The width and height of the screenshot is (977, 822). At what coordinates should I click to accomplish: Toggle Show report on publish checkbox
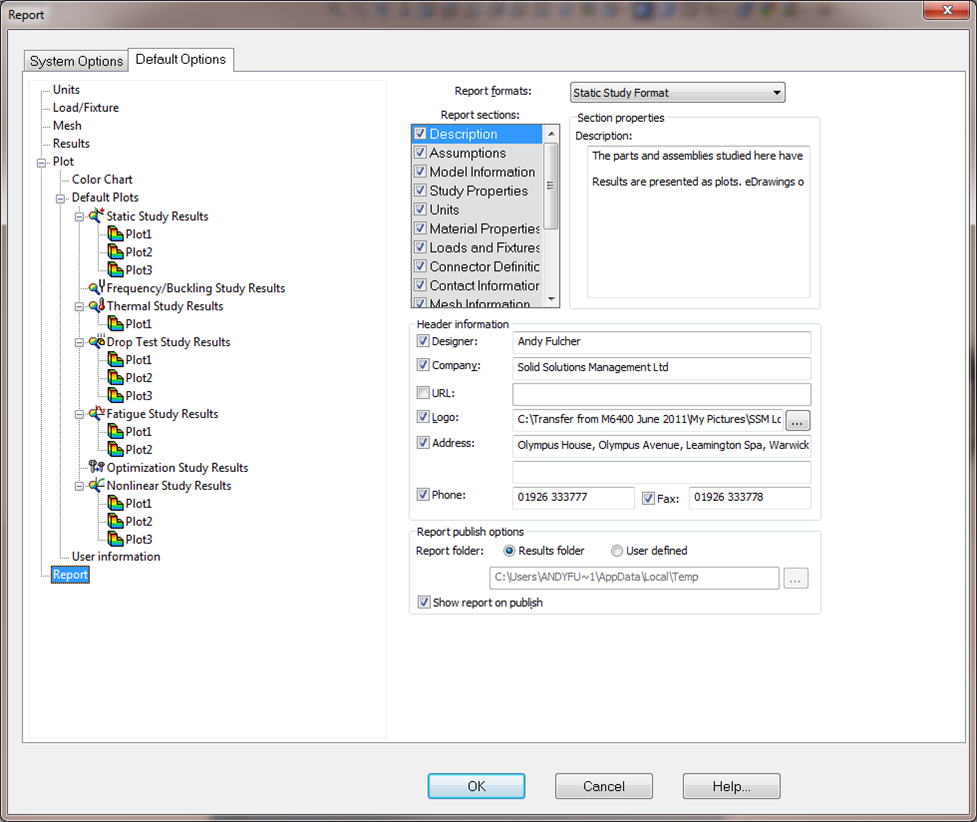(x=424, y=602)
